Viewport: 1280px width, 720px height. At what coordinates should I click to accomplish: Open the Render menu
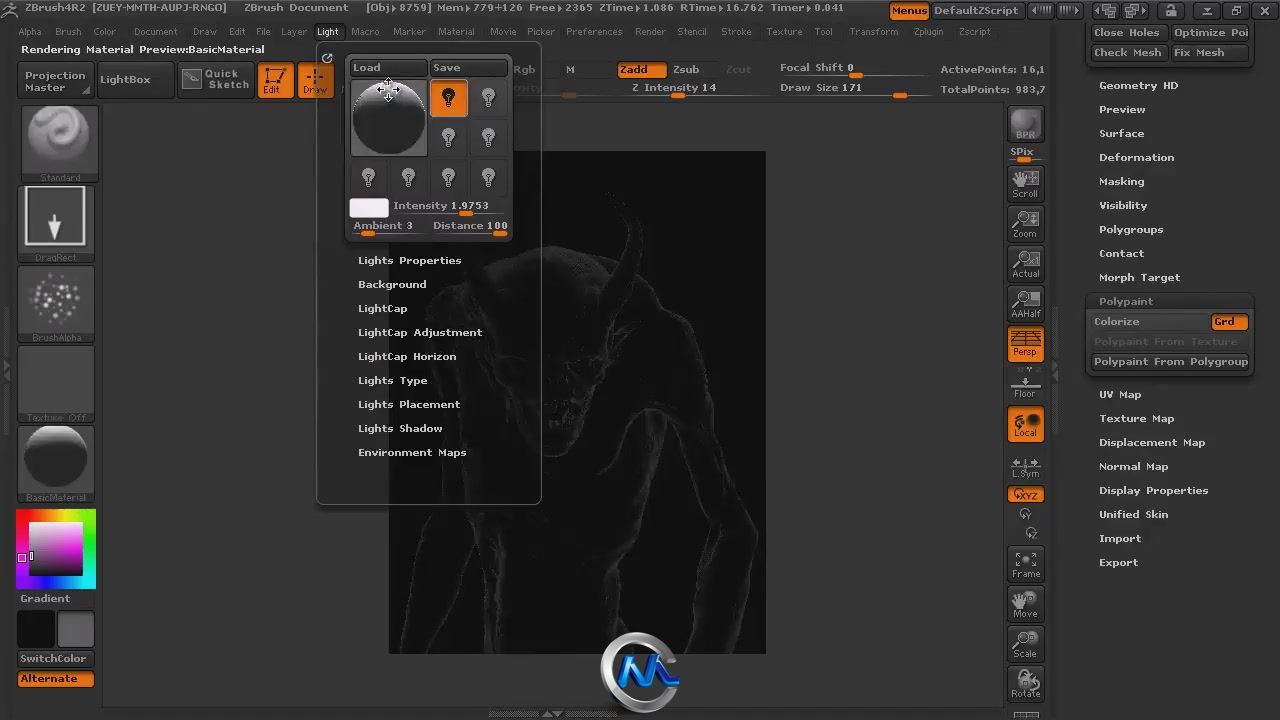[650, 32]
